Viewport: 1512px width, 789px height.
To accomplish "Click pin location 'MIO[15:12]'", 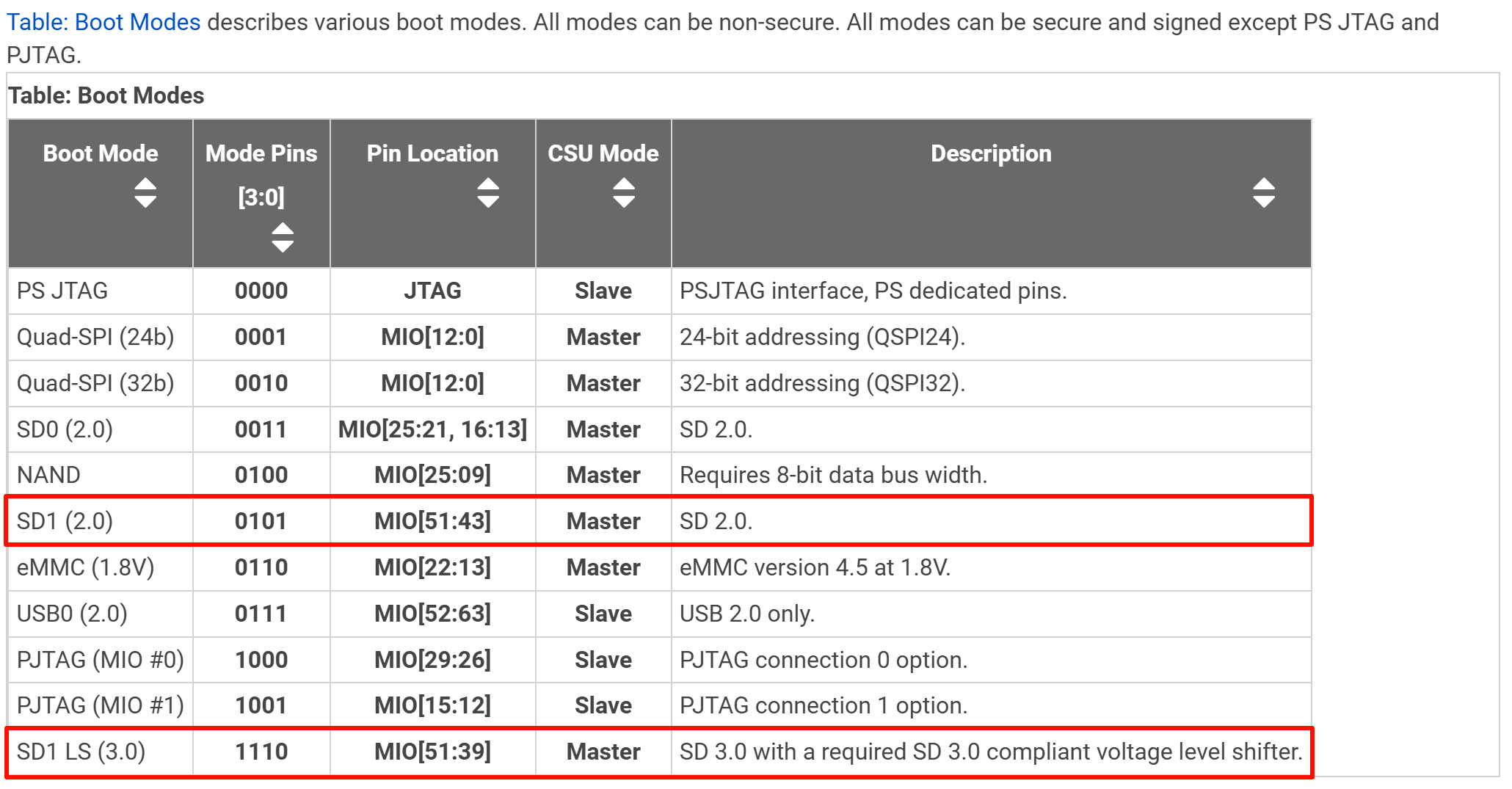I will click(432, 705).
